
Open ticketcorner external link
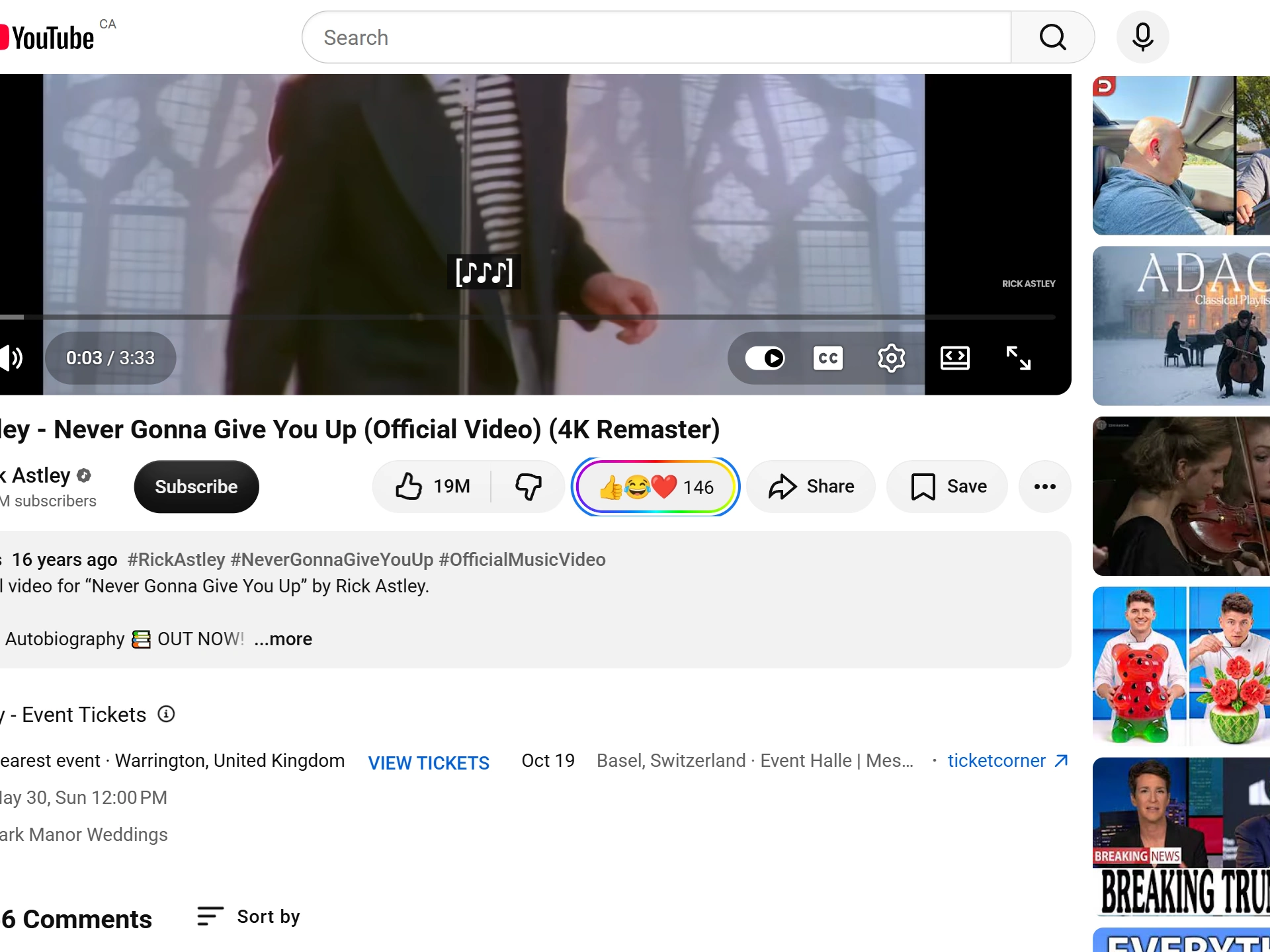[1008, 761]
